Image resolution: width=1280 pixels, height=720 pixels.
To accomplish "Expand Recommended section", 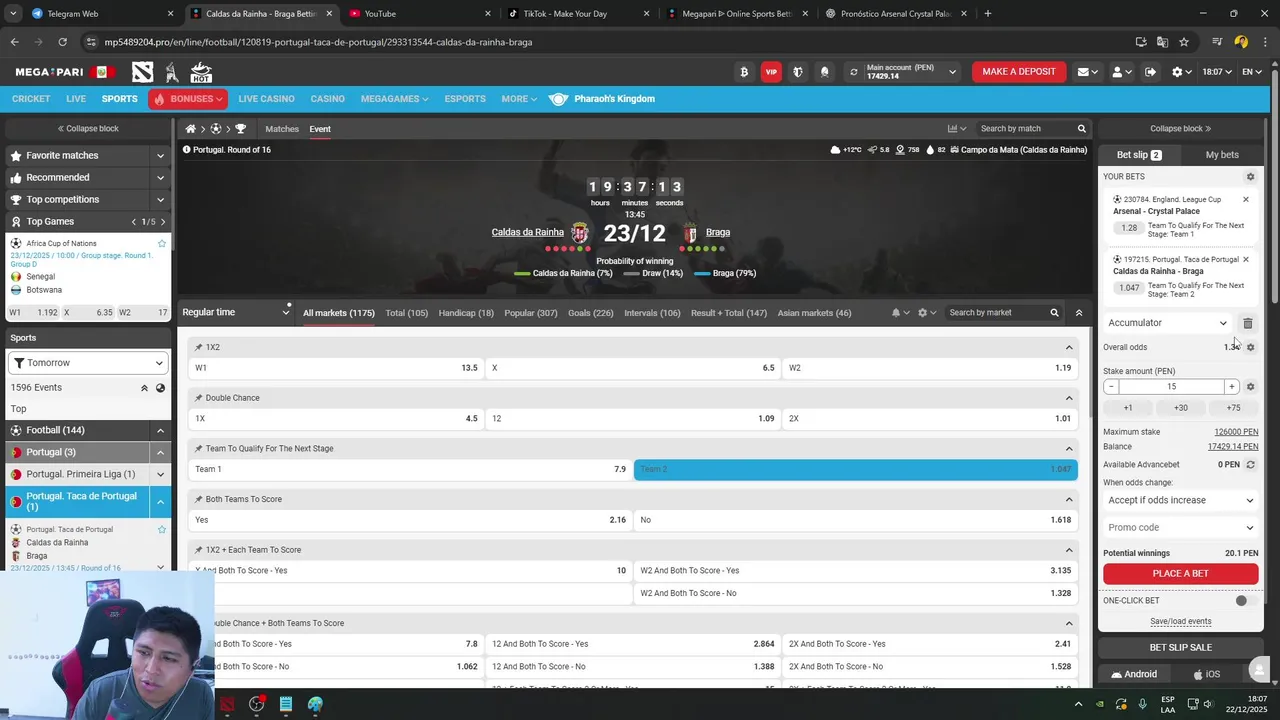I will click(x=160, y=178).
